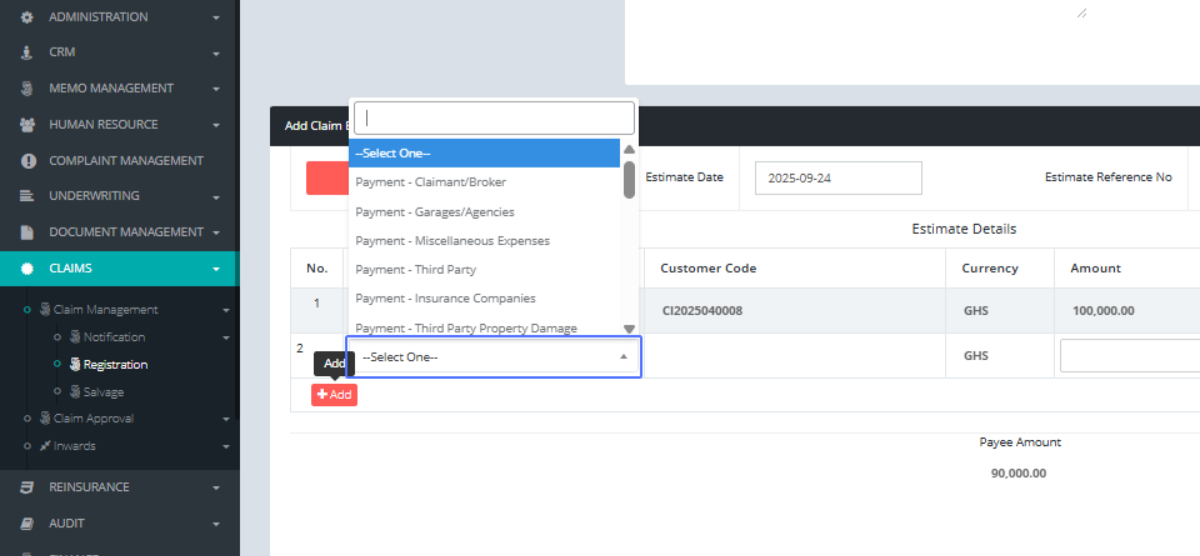Click the Estimate Date input field
Viewport: 1200px width, 556px height.
pyautogui.click(x=837, y=178)
